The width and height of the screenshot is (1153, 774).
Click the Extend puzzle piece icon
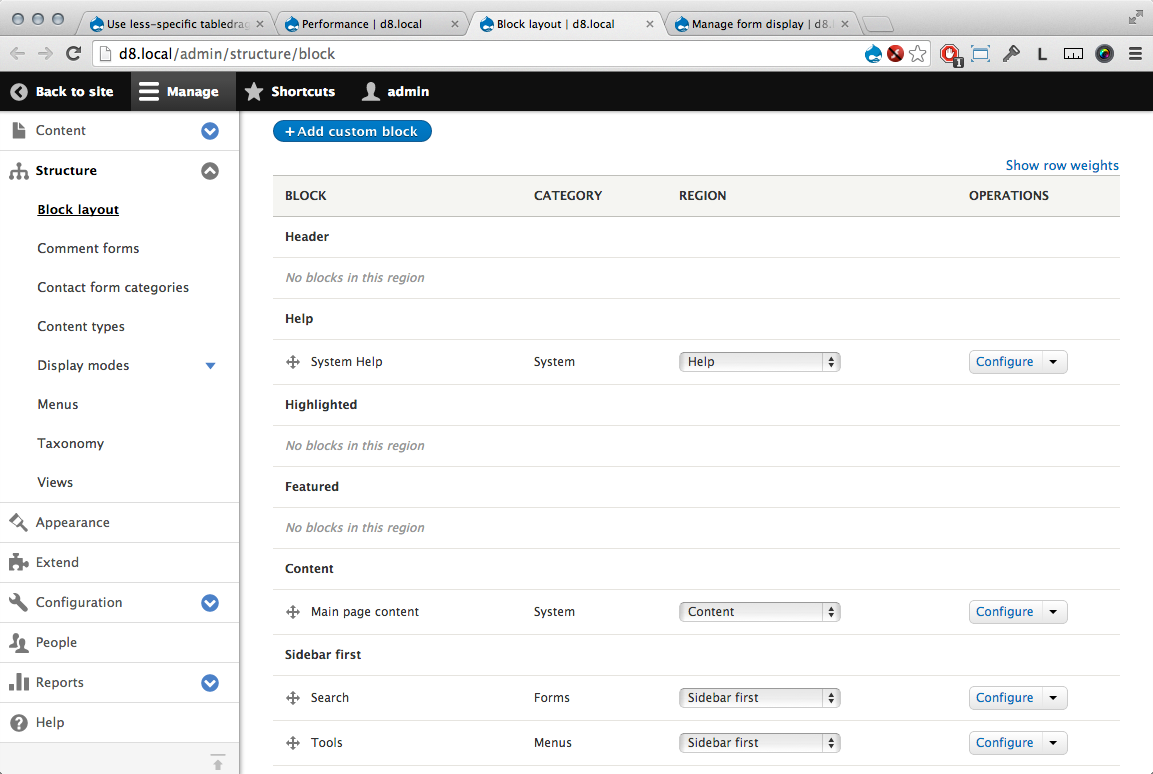[x=17, y=562]
